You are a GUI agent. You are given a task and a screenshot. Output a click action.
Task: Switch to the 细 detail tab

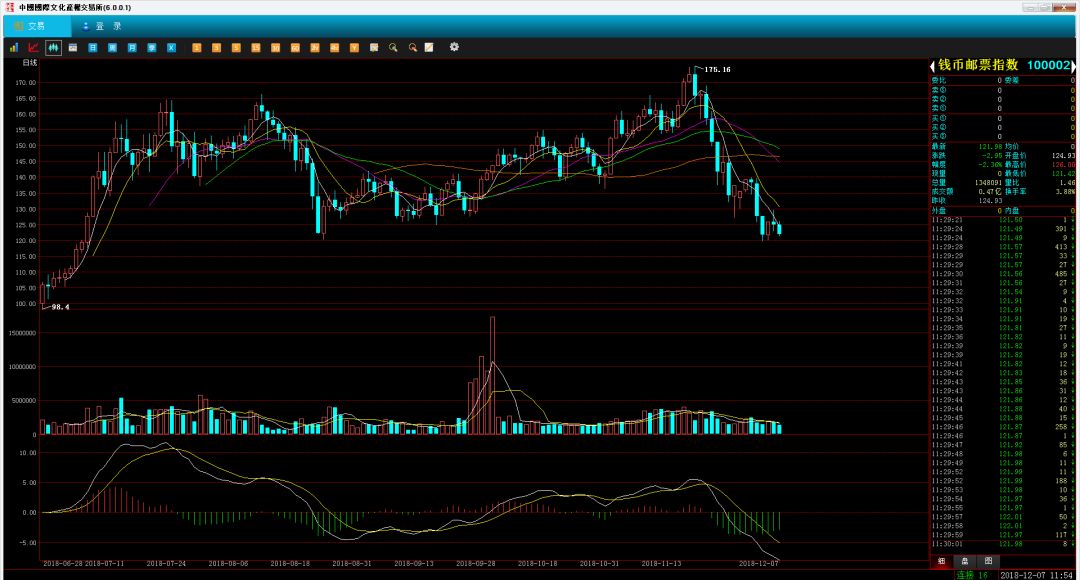point(941,561)
